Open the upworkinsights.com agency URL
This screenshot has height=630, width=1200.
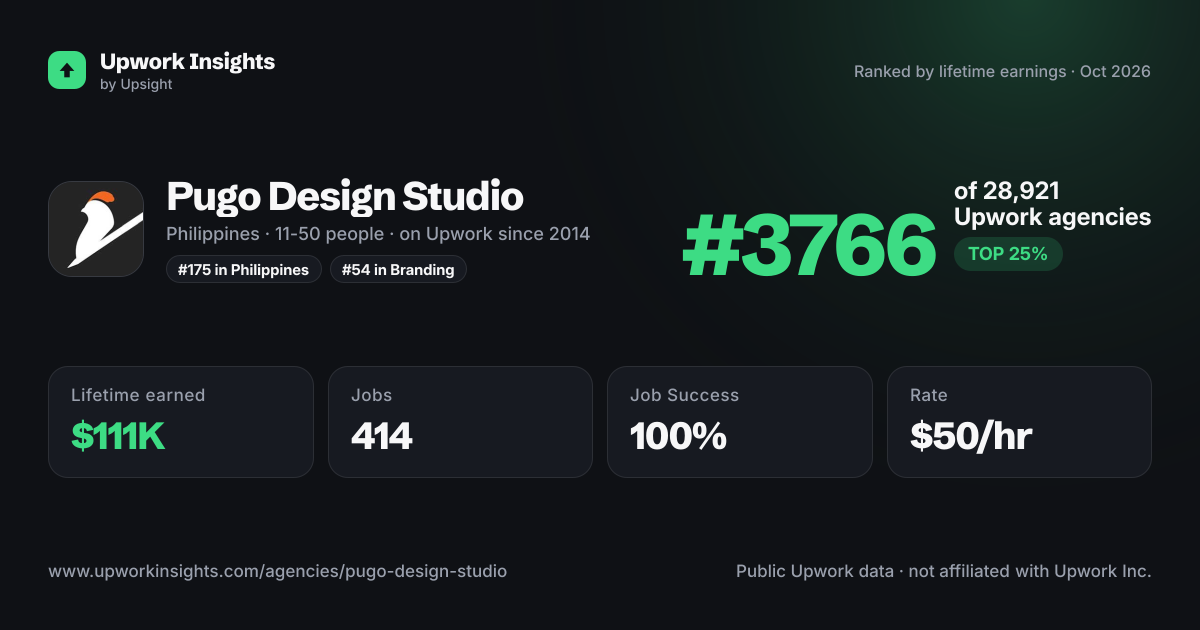278,572
